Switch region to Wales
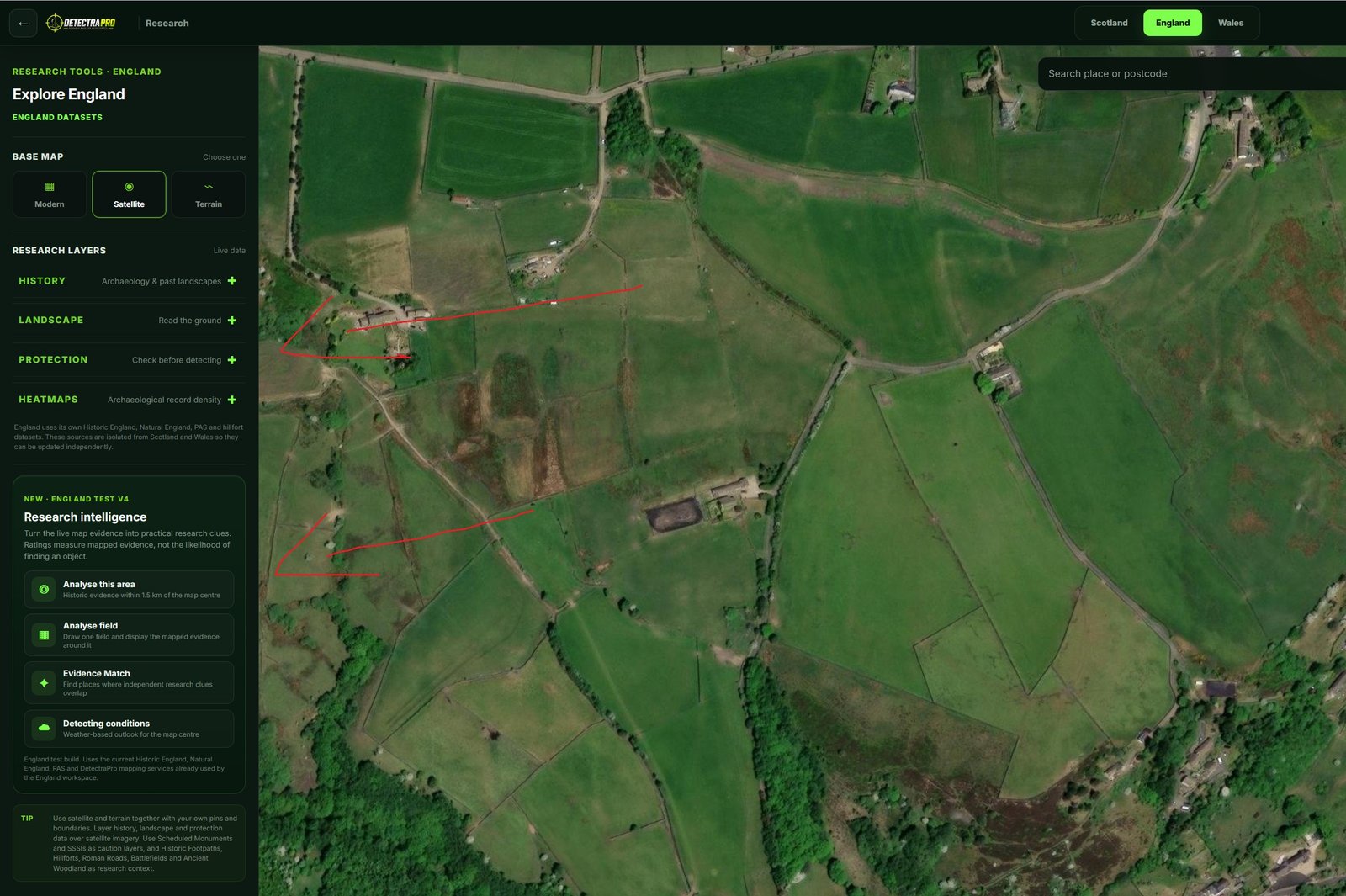The image size is (1346, 896). [x=1230, y=23]
